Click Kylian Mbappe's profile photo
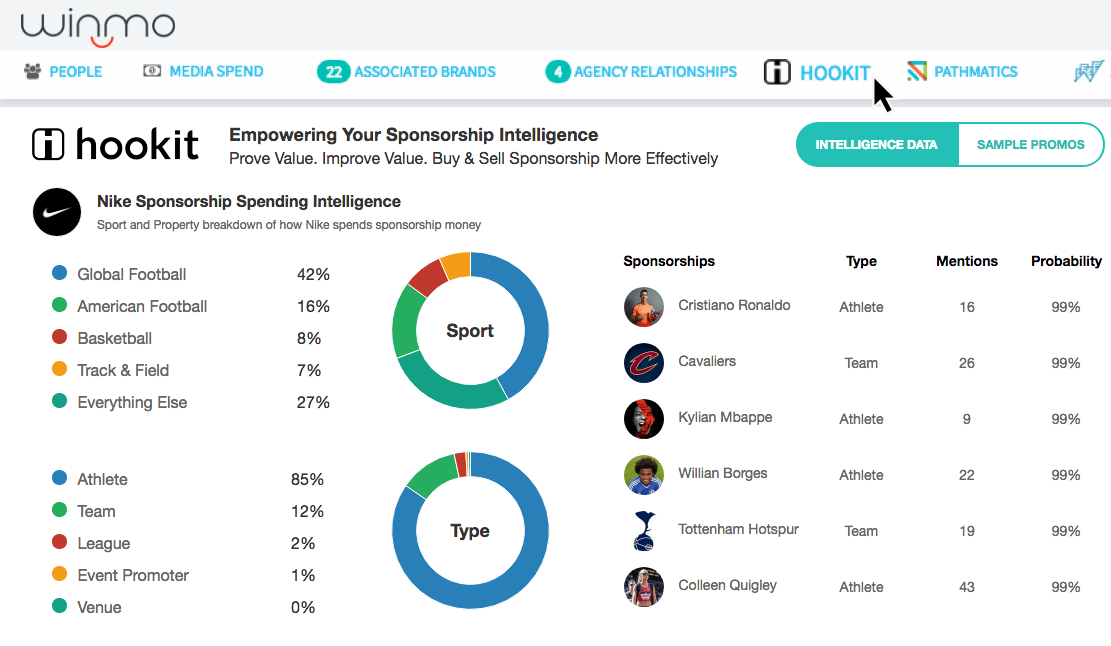Image resolution: width=1111 pixels, height=646 pixels. (x=644, y=419)
